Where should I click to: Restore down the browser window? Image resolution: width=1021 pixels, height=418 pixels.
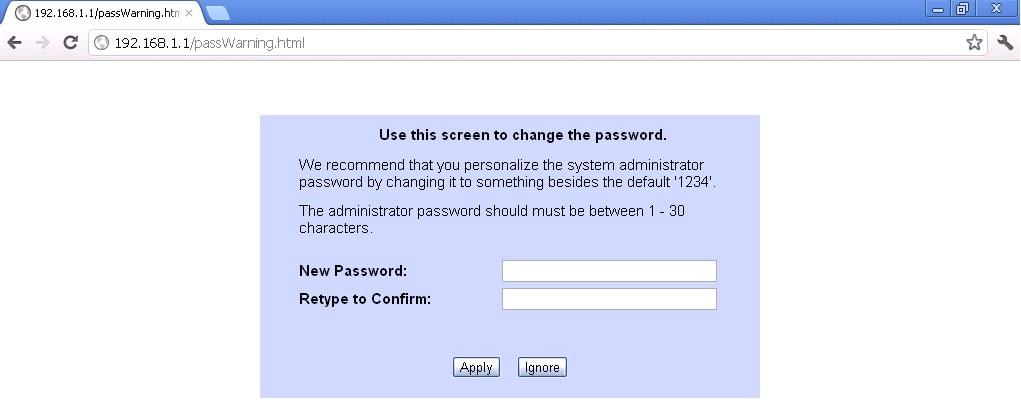(x=963, y=8)
